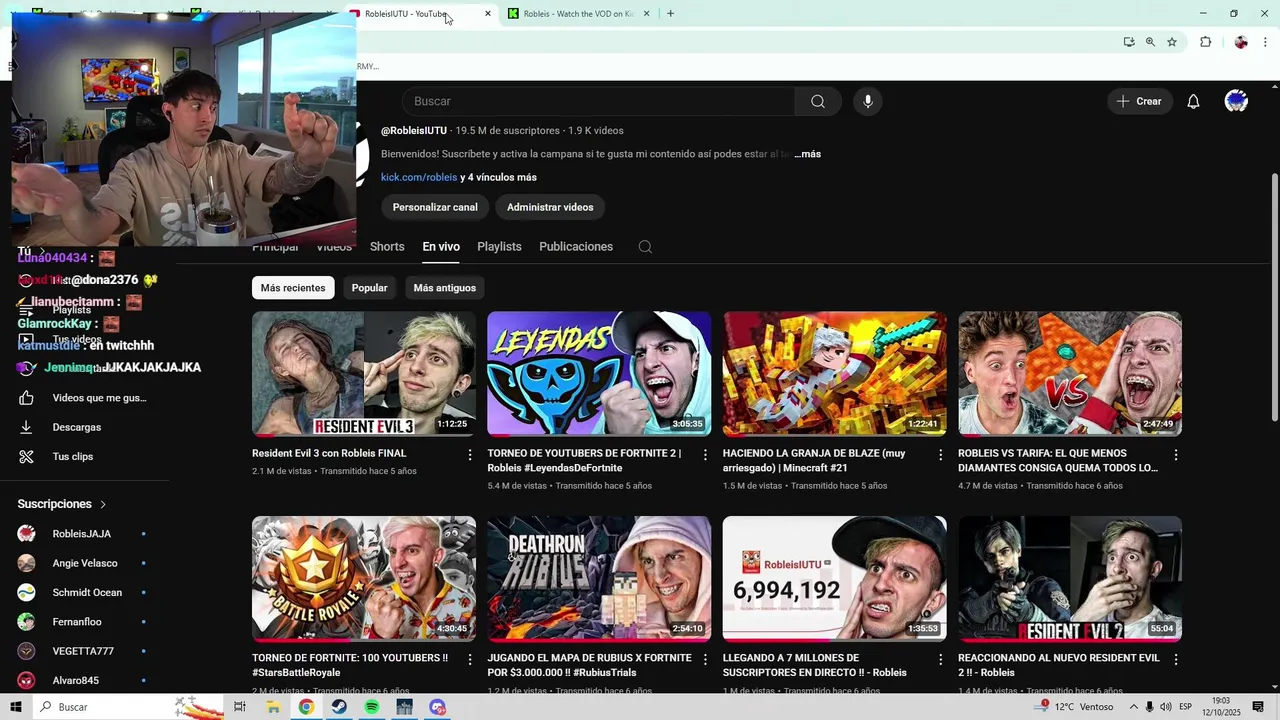Close the RobleisIUTU YouTube tab

coord(488,14)
